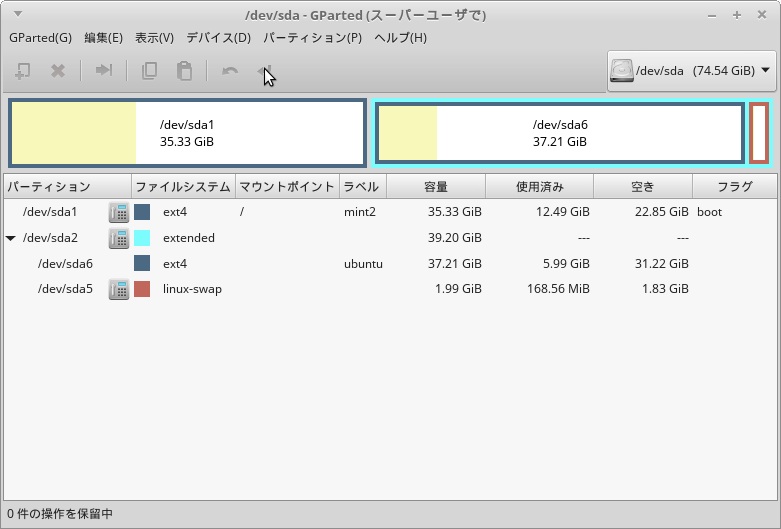Image resolution: width=781 pixels, height=529 pixels.
Task: Open the GParted(G) menu
Action: pos(40,38)
